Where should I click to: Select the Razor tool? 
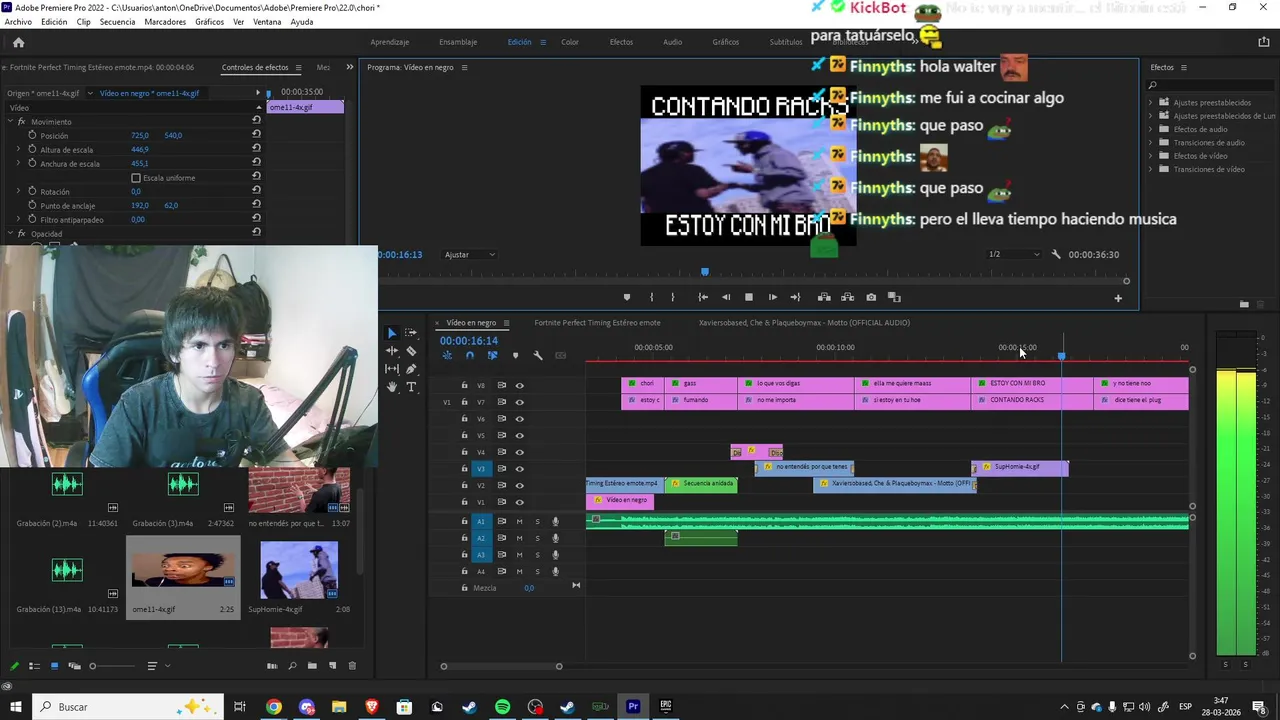click(411, 351)
